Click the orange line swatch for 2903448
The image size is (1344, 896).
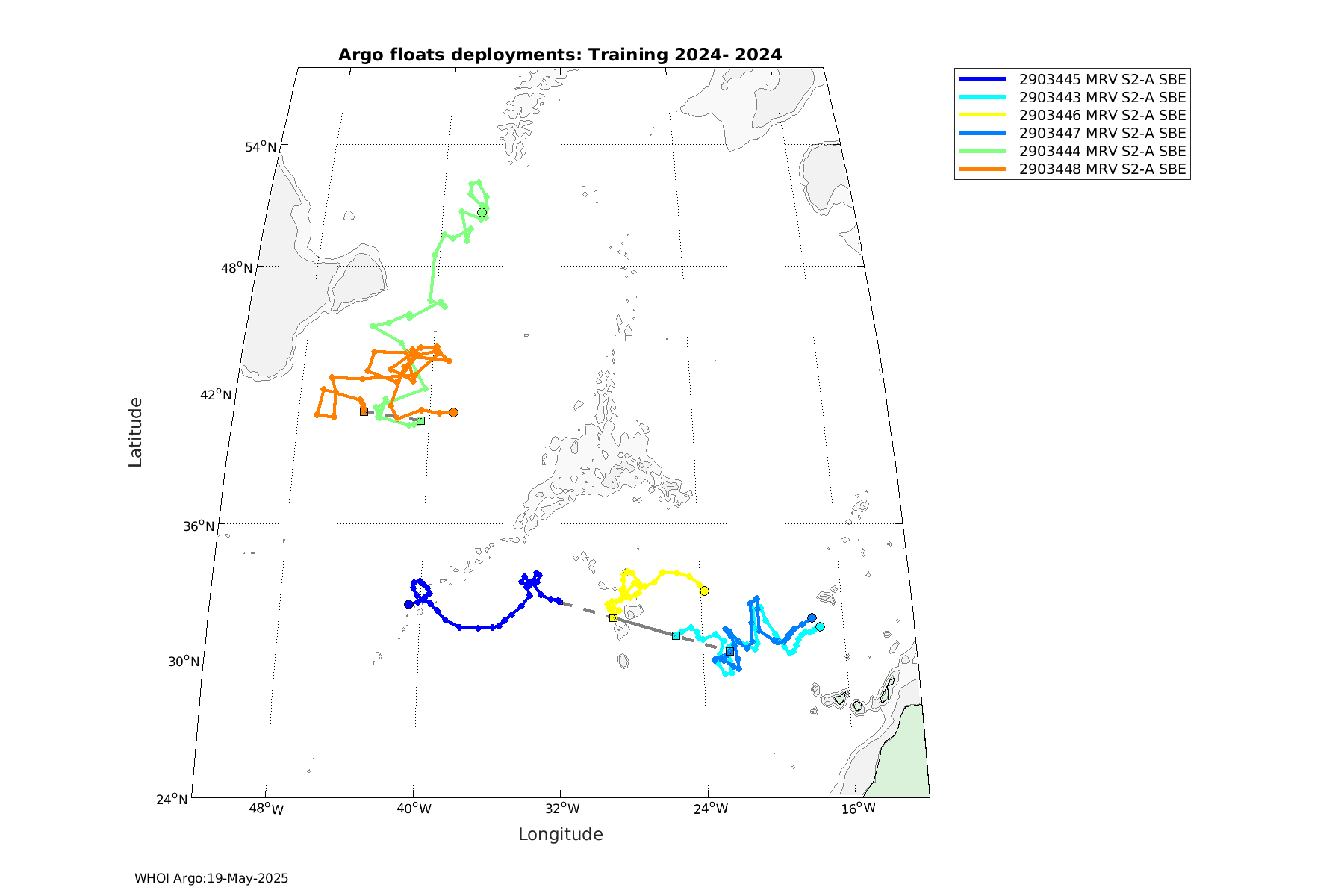pyautogui.click(x=983, y=169)
